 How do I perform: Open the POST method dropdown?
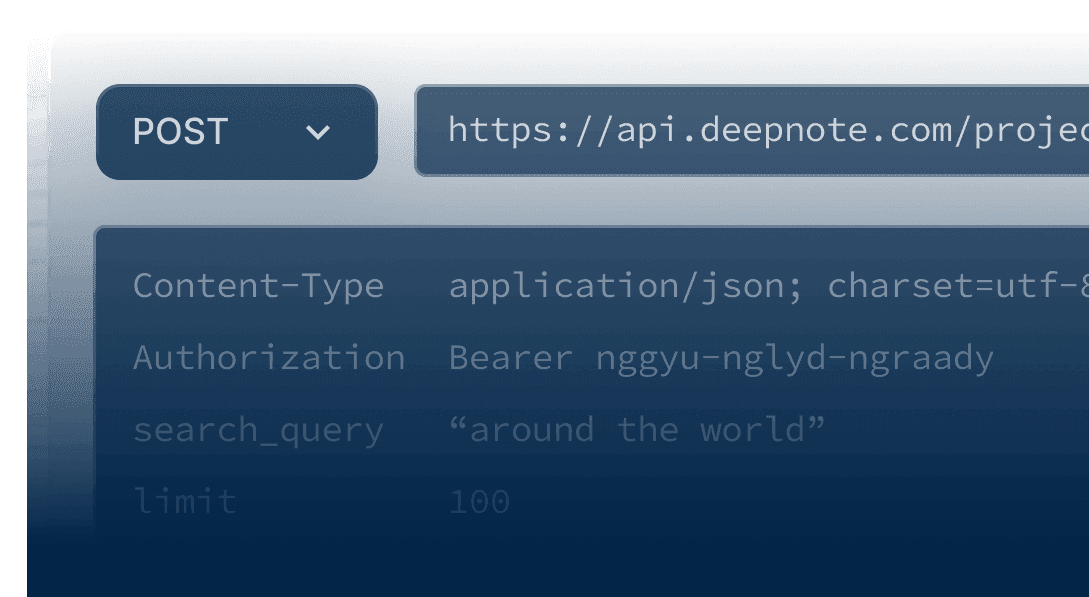(236, 132)
